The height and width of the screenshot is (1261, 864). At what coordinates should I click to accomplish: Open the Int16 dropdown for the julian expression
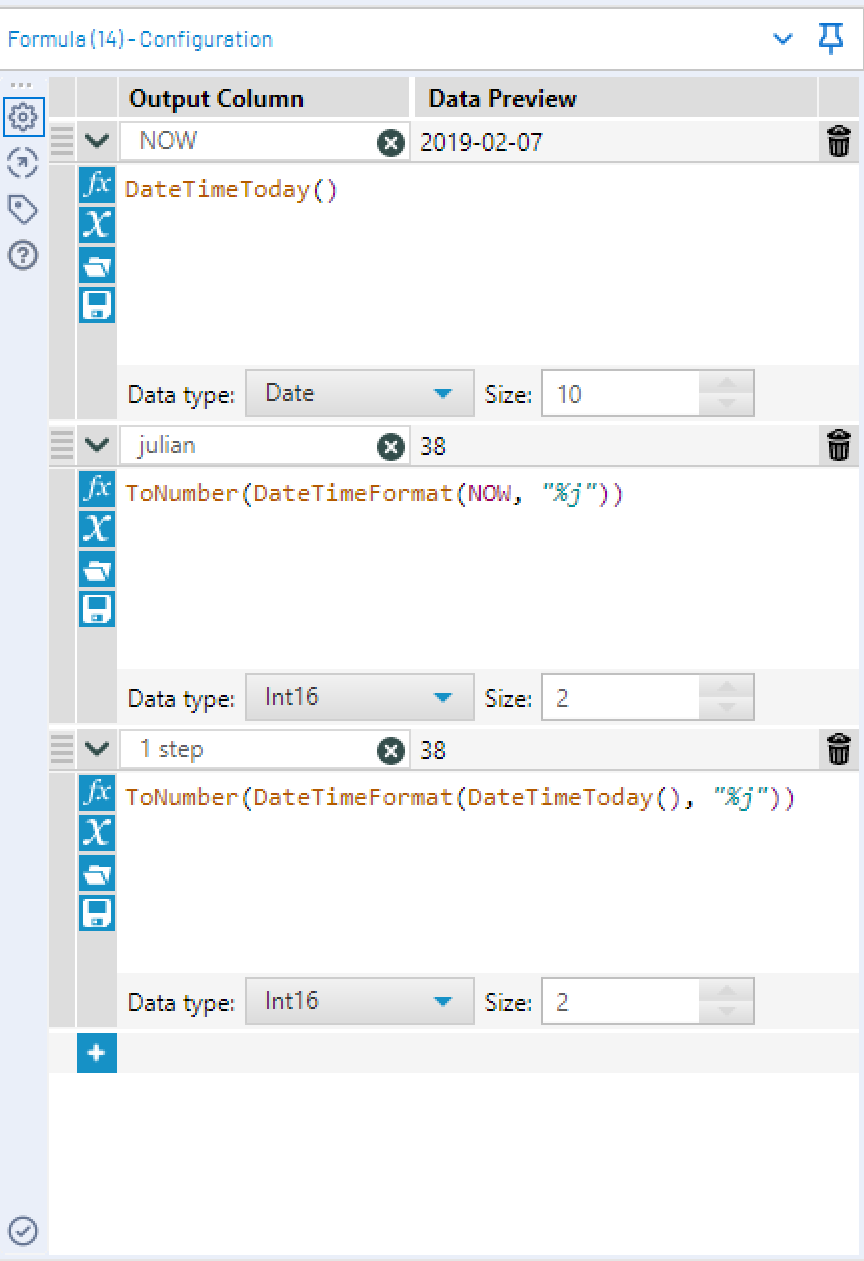coord(359,697)
